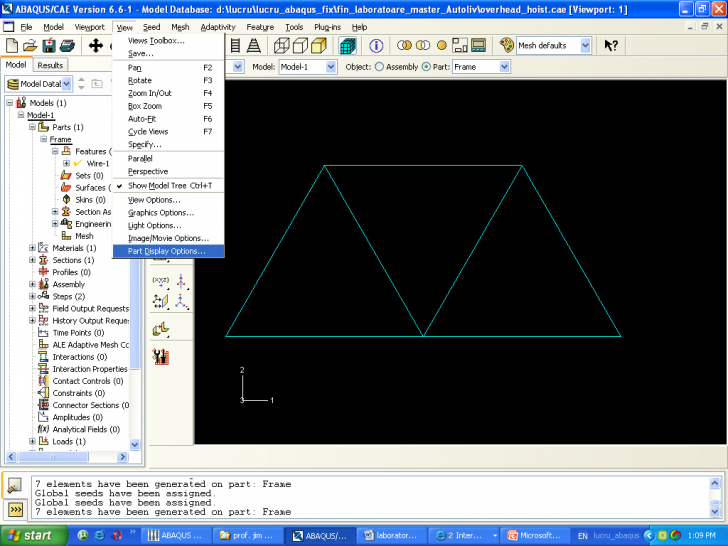728x546 pixels.
Task: Click the Windows Start button
Action: [x=28, y=535]
